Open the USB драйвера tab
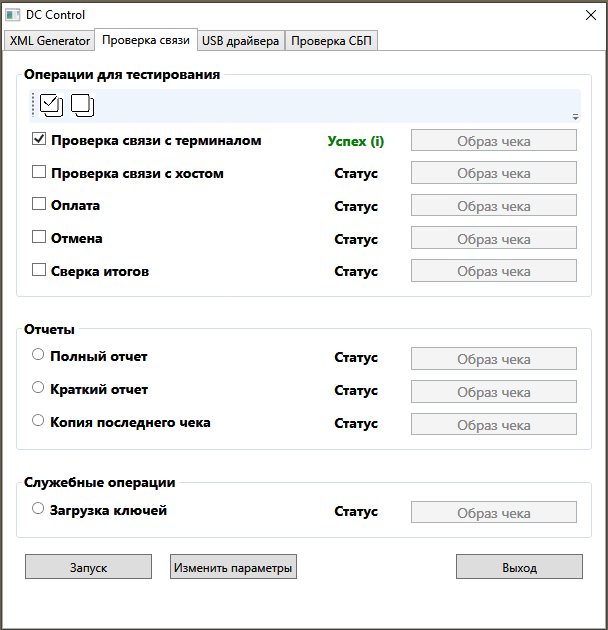Image resolution: width=608 pixels, height=630 pixels. coord(241,41)
